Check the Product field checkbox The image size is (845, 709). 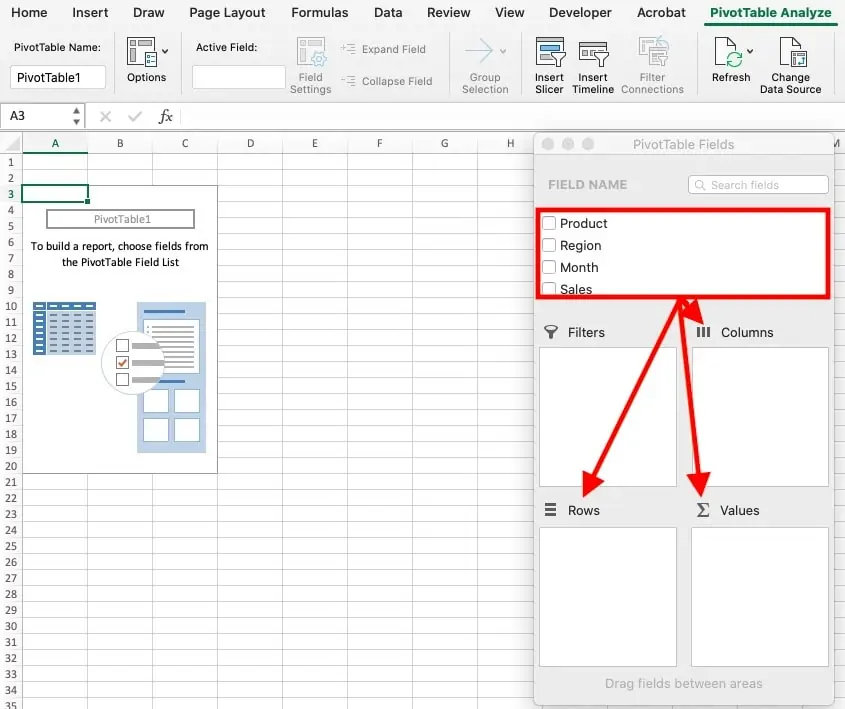coord(548,223)
